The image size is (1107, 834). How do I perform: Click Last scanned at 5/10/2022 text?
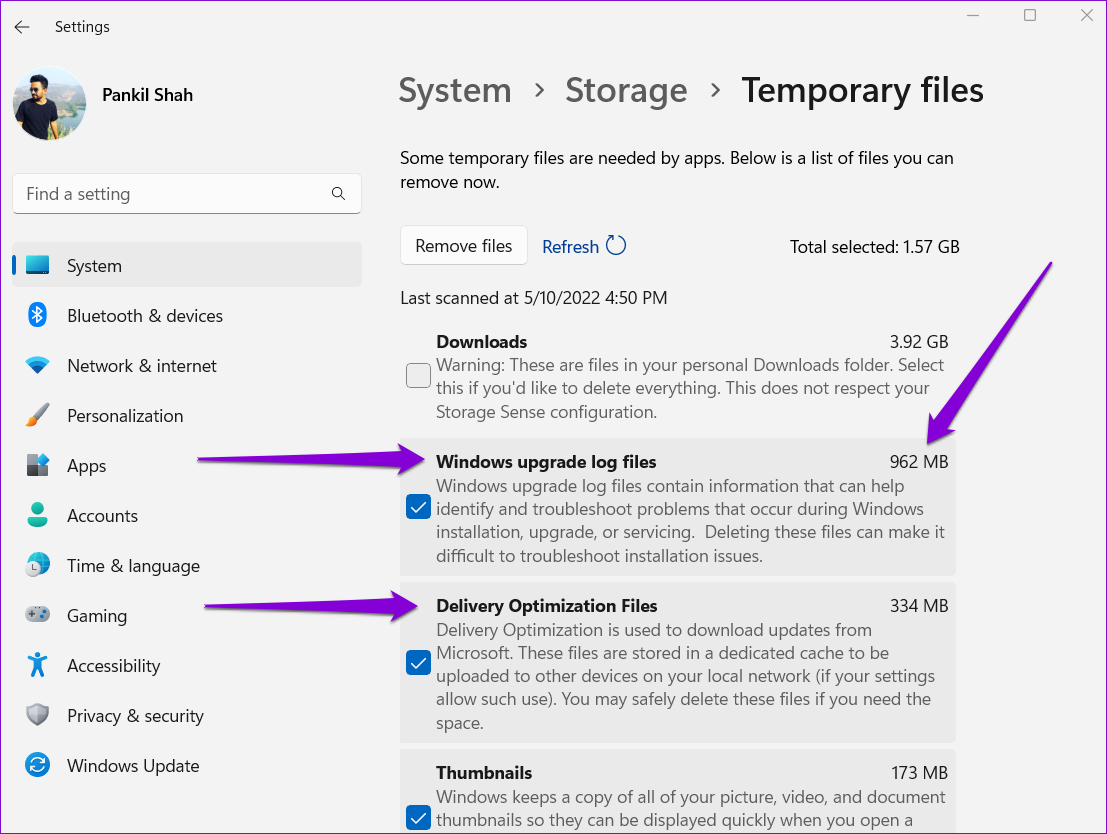click(534, 298)
